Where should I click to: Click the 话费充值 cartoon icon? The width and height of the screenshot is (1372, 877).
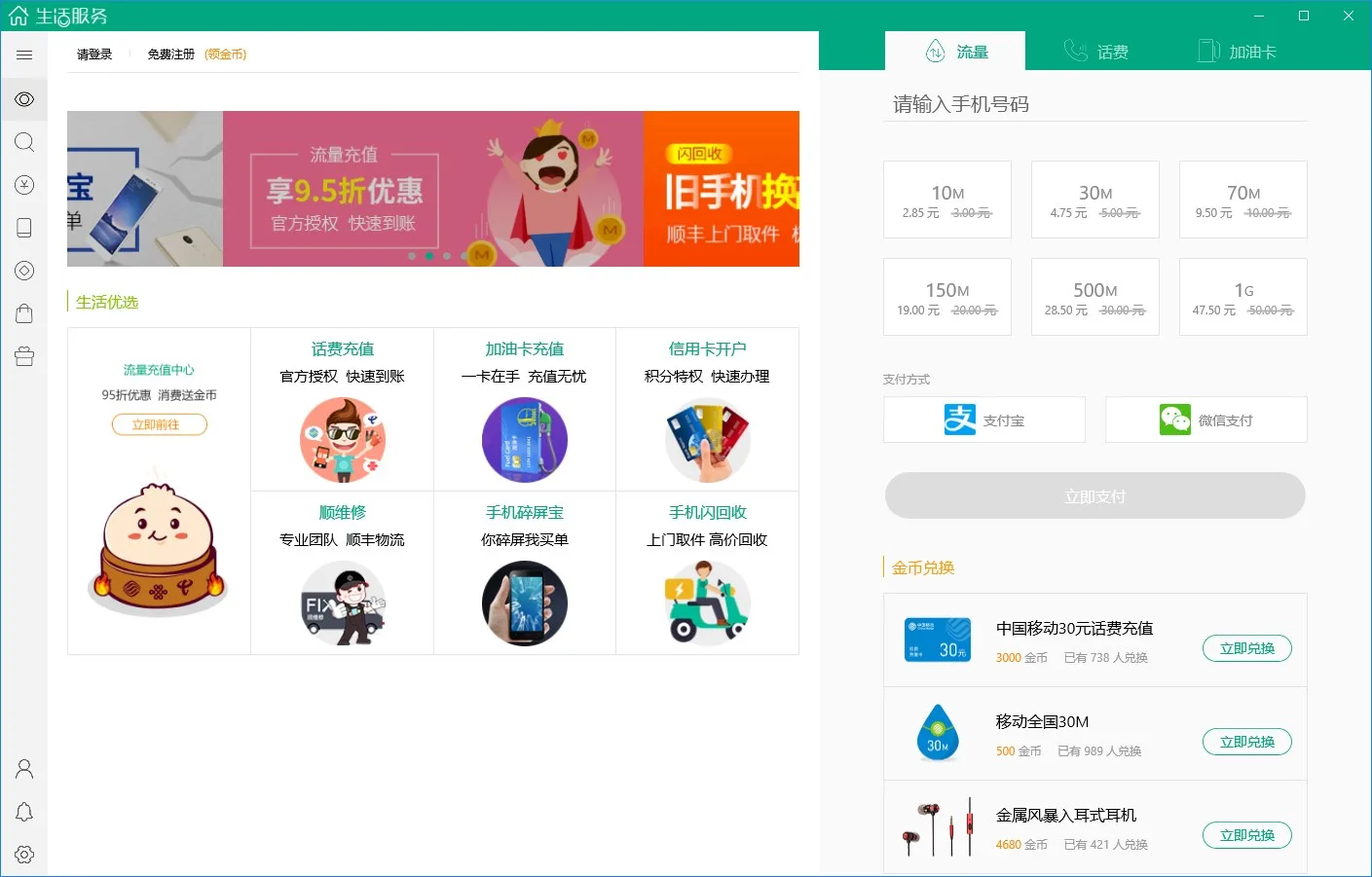[343, 440]
